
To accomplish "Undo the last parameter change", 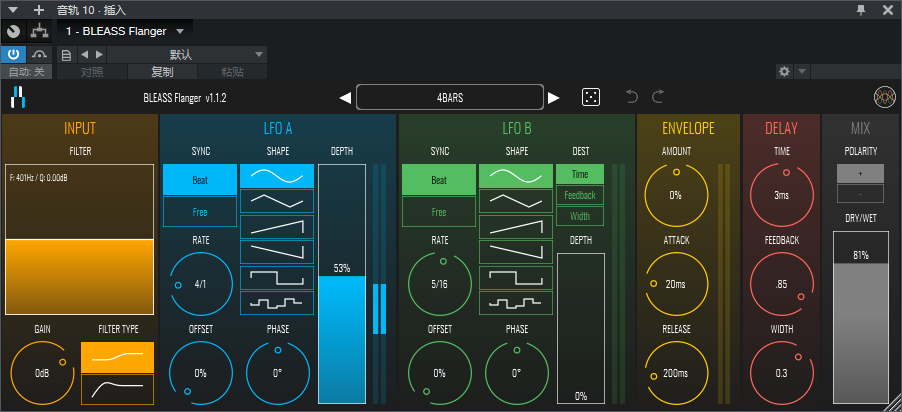I will pyautogui.click(x=632, y=97).
